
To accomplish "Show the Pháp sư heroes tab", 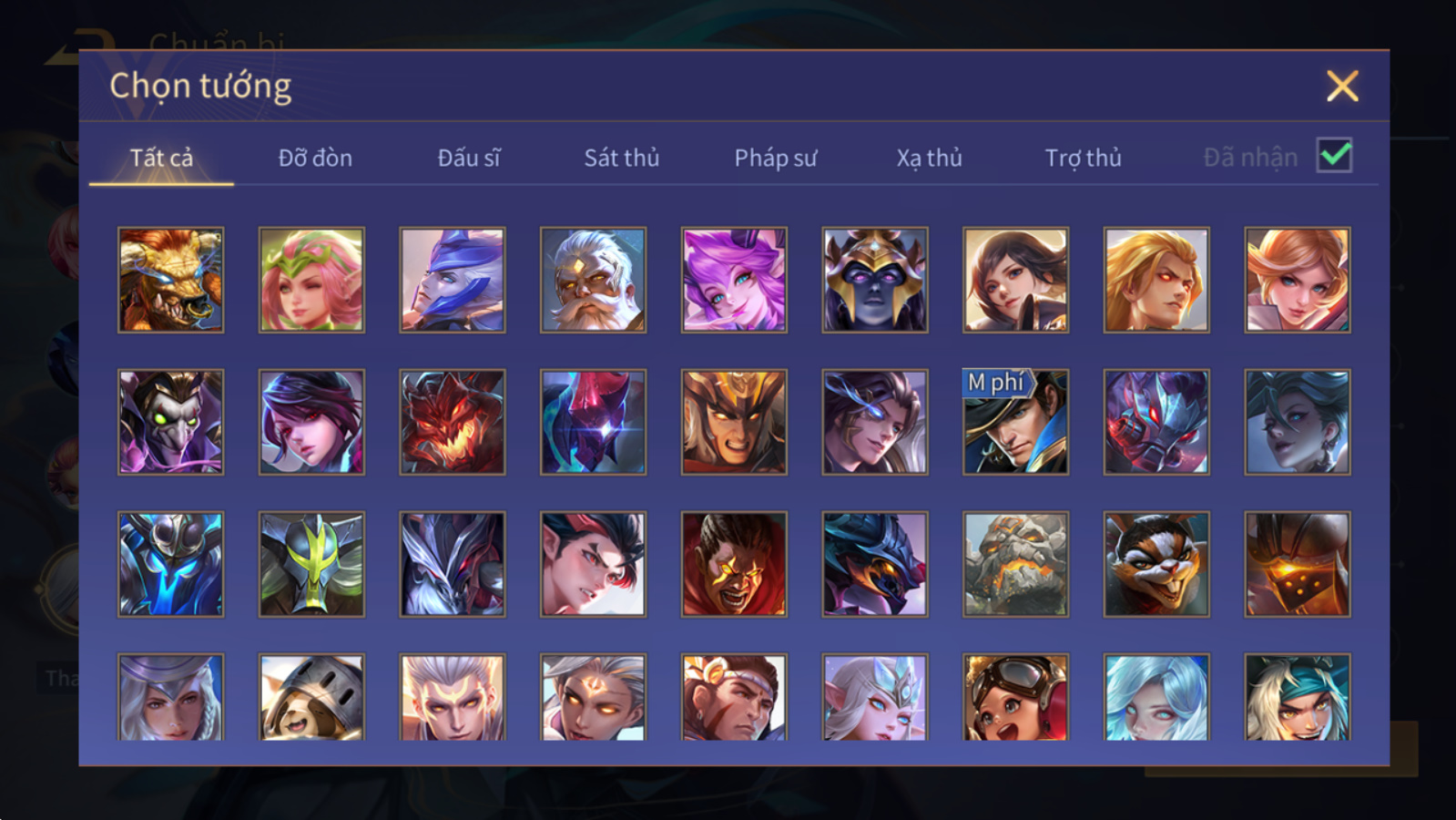I will click(x=776, y=158).
